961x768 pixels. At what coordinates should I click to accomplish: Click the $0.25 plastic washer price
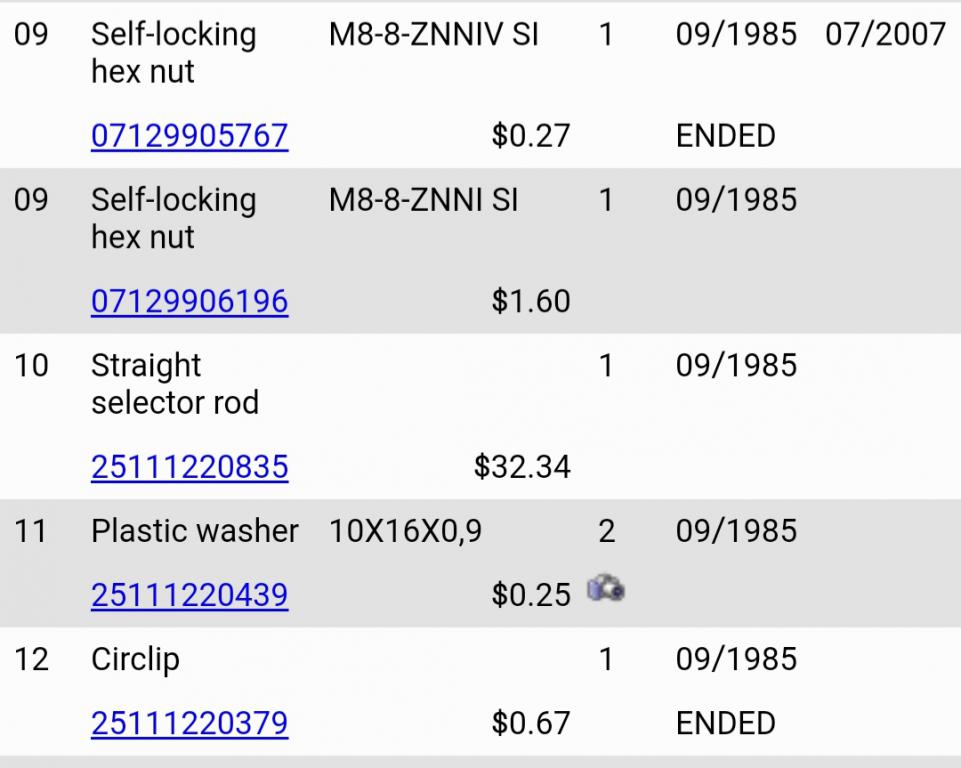[530, 595]
